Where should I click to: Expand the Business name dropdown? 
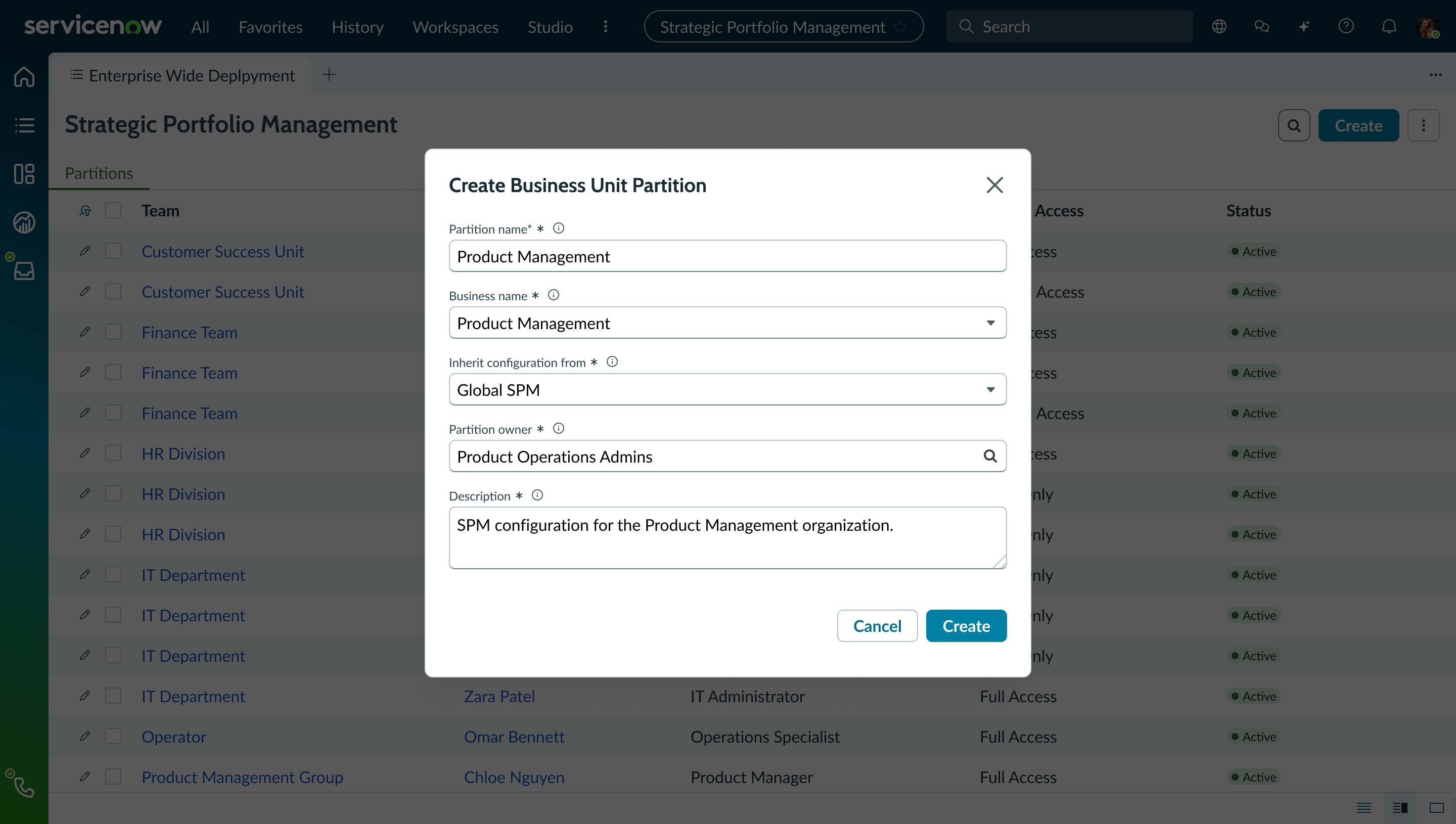991,323
